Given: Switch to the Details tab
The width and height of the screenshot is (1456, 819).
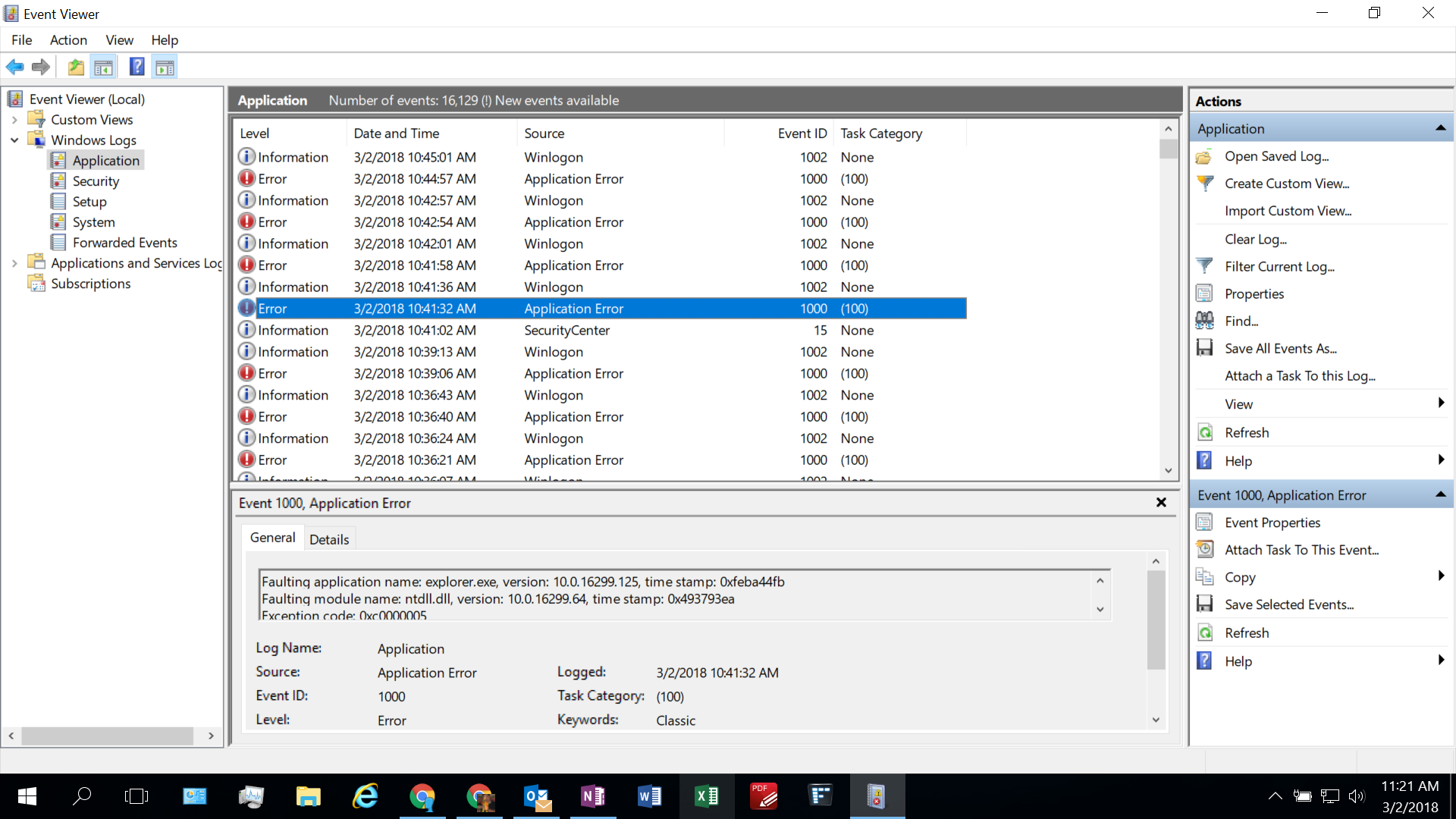Looking at the screenshot, I should (x=329, y=539).
